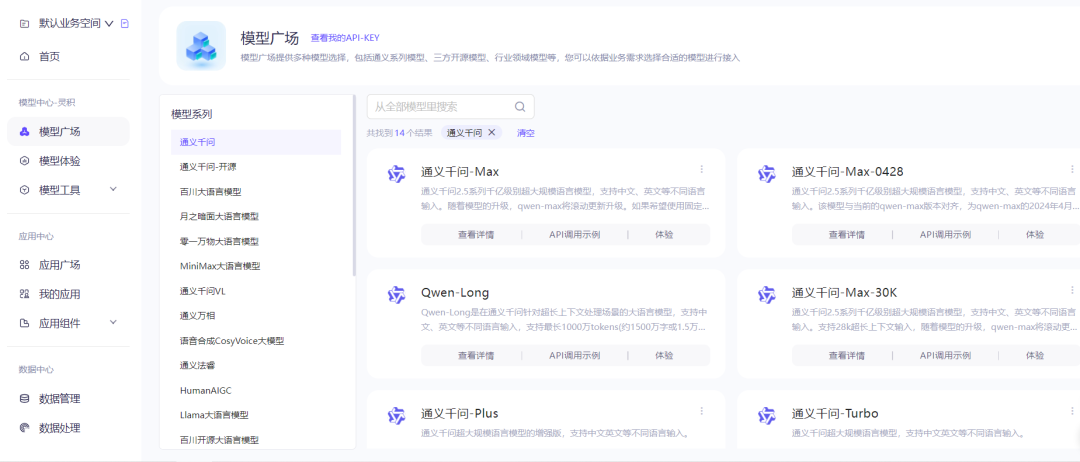Viewport: 1080px width, 462px height.
Task: Click the Qwen-Long model logo
Action: (396, 295)
